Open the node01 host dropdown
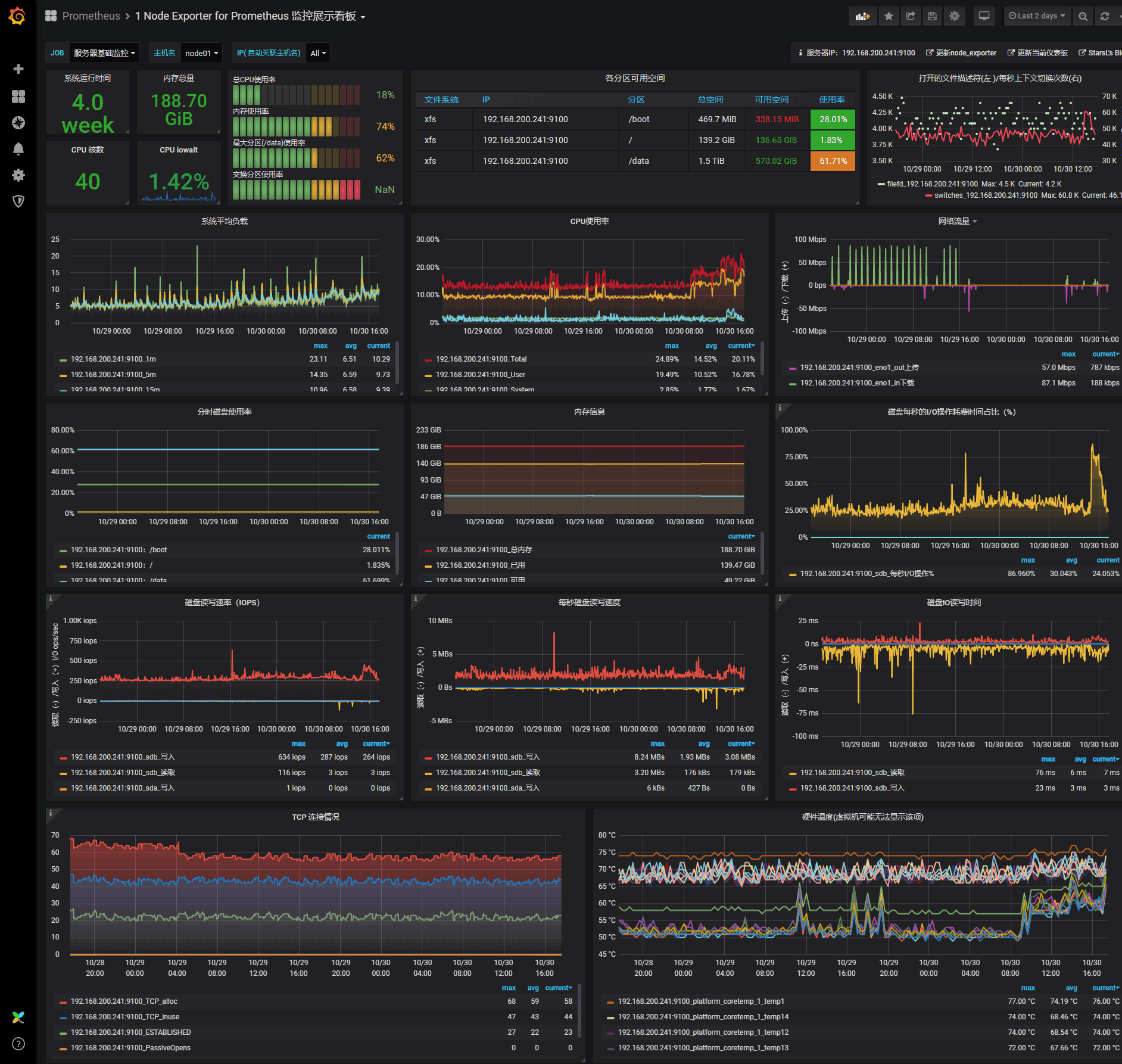The height and width of the screenshot is (1064, 1122). point(201,52)
